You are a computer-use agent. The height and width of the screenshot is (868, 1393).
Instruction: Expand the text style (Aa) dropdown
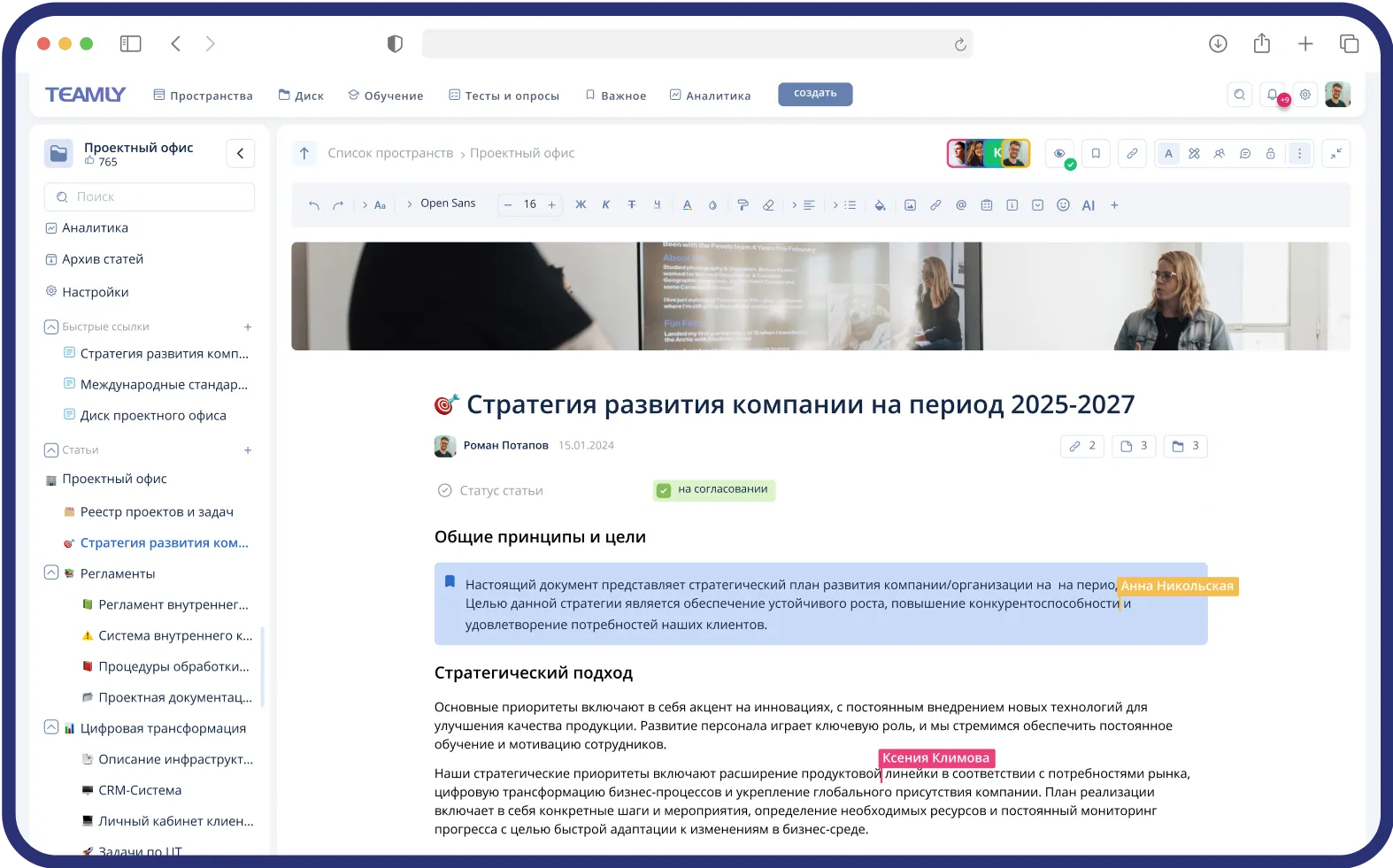[x=374, y=205]
